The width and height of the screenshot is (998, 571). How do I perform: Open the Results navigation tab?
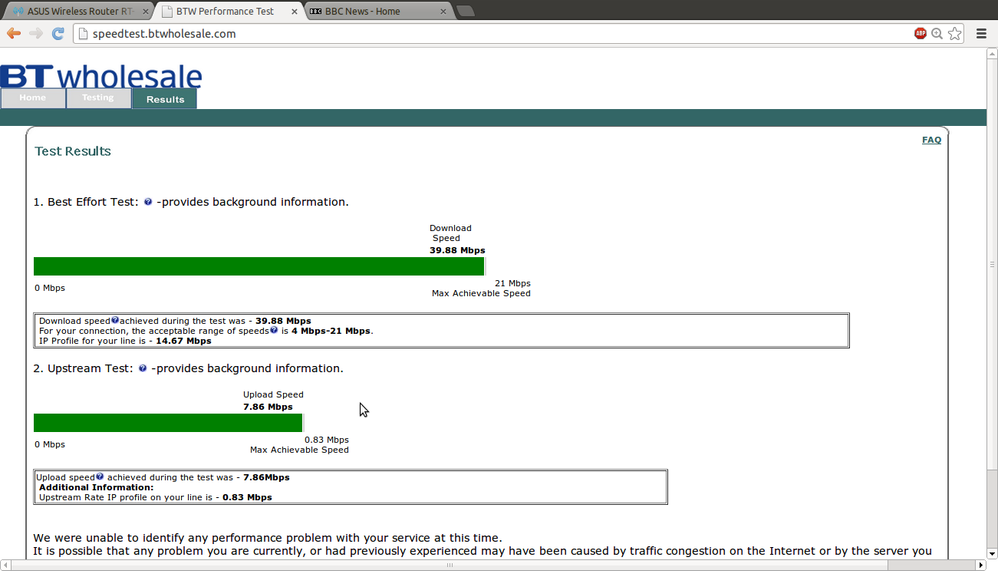coord(165,99)
